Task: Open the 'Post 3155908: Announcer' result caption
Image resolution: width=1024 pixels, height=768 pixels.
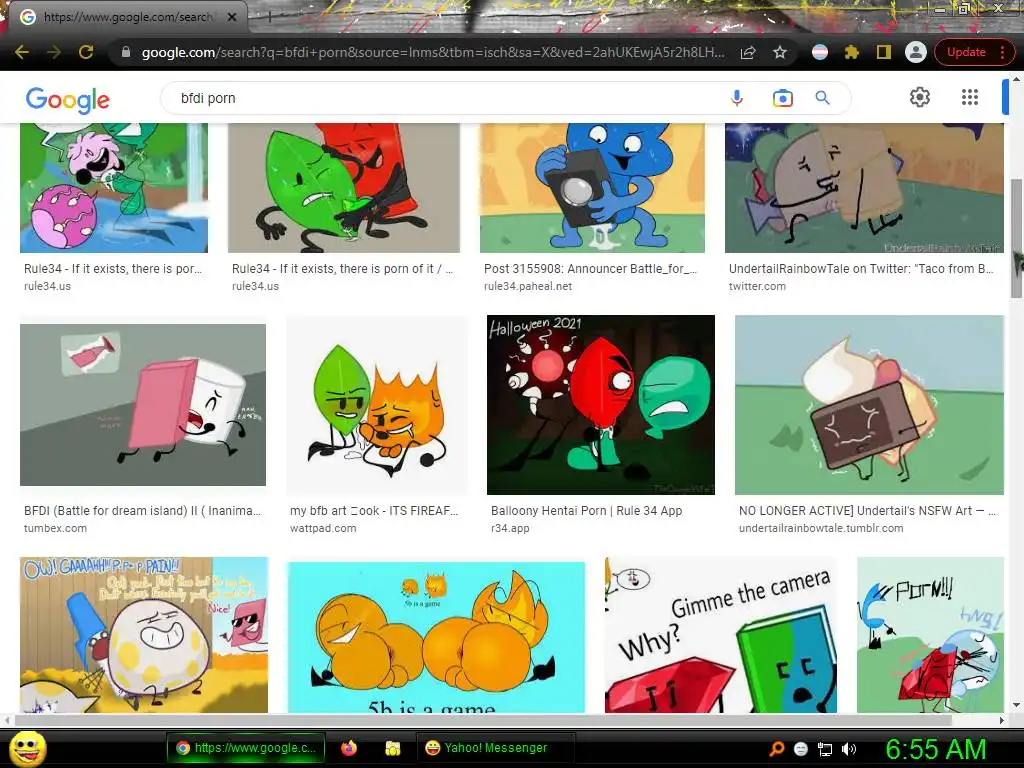Action: click(x=590, y=268)
